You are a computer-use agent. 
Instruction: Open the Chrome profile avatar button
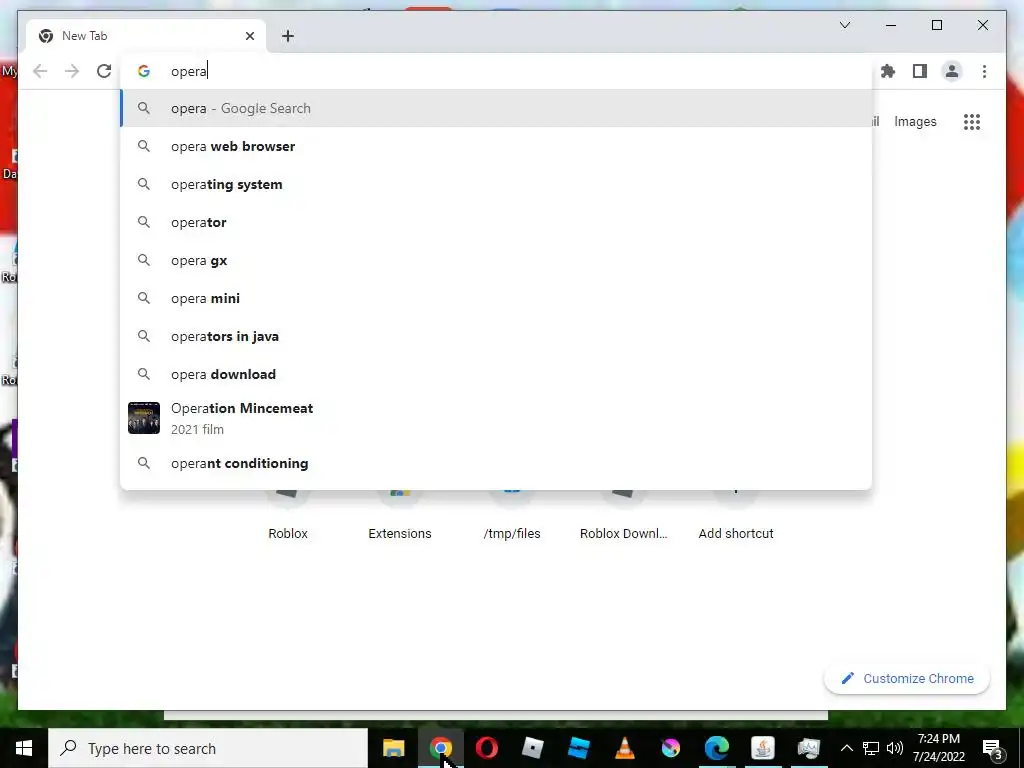click(952, 71)
